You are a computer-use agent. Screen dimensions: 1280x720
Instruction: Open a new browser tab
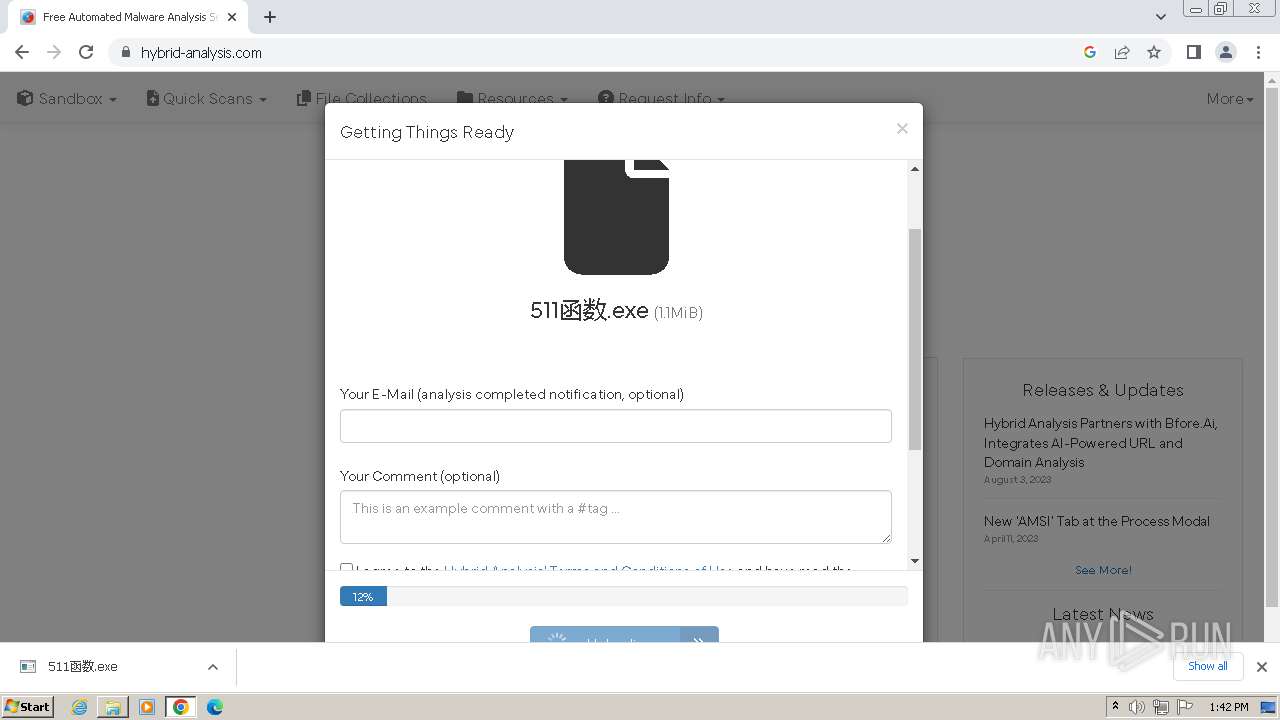270,17
